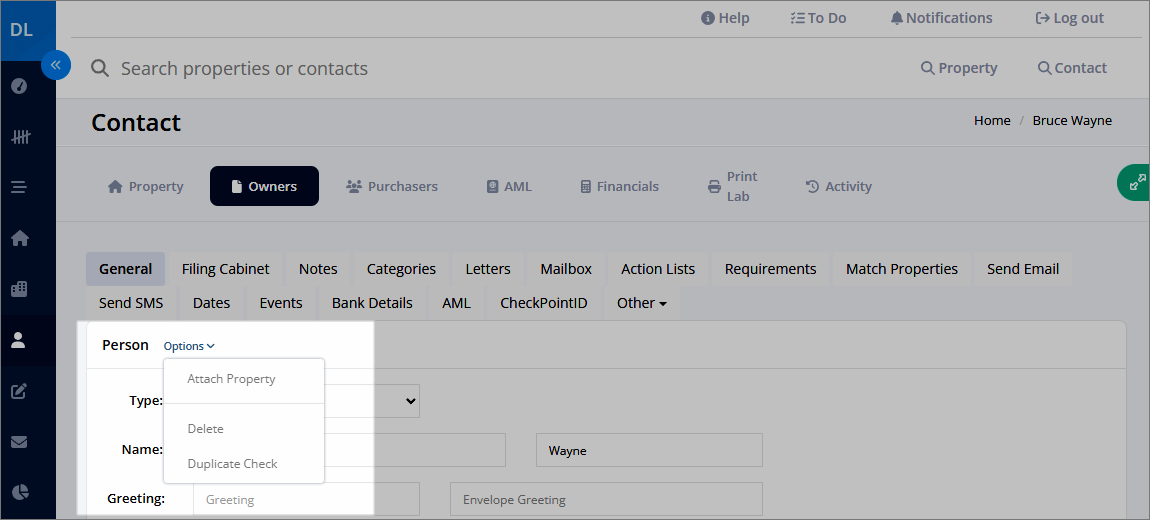Image resolution: width=1150 pixels, height=520 pixels.
Task: Open Print Lab
Action: (x=732, y=186)
